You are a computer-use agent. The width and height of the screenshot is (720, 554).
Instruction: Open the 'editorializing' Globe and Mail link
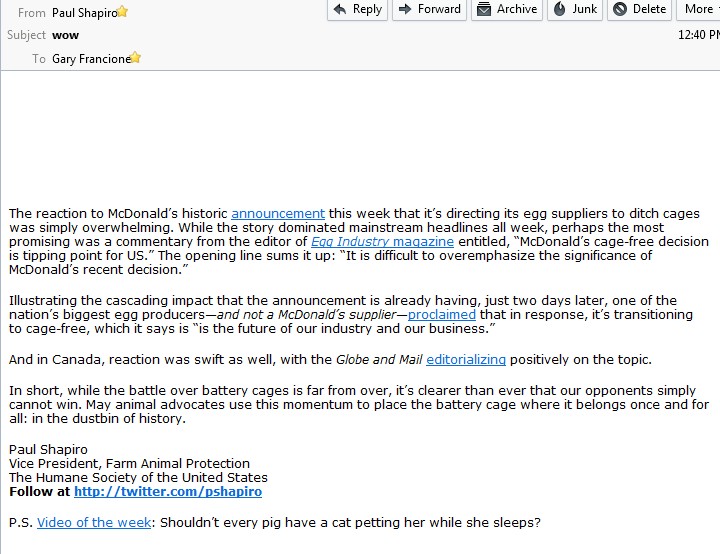tap(466, 359)
